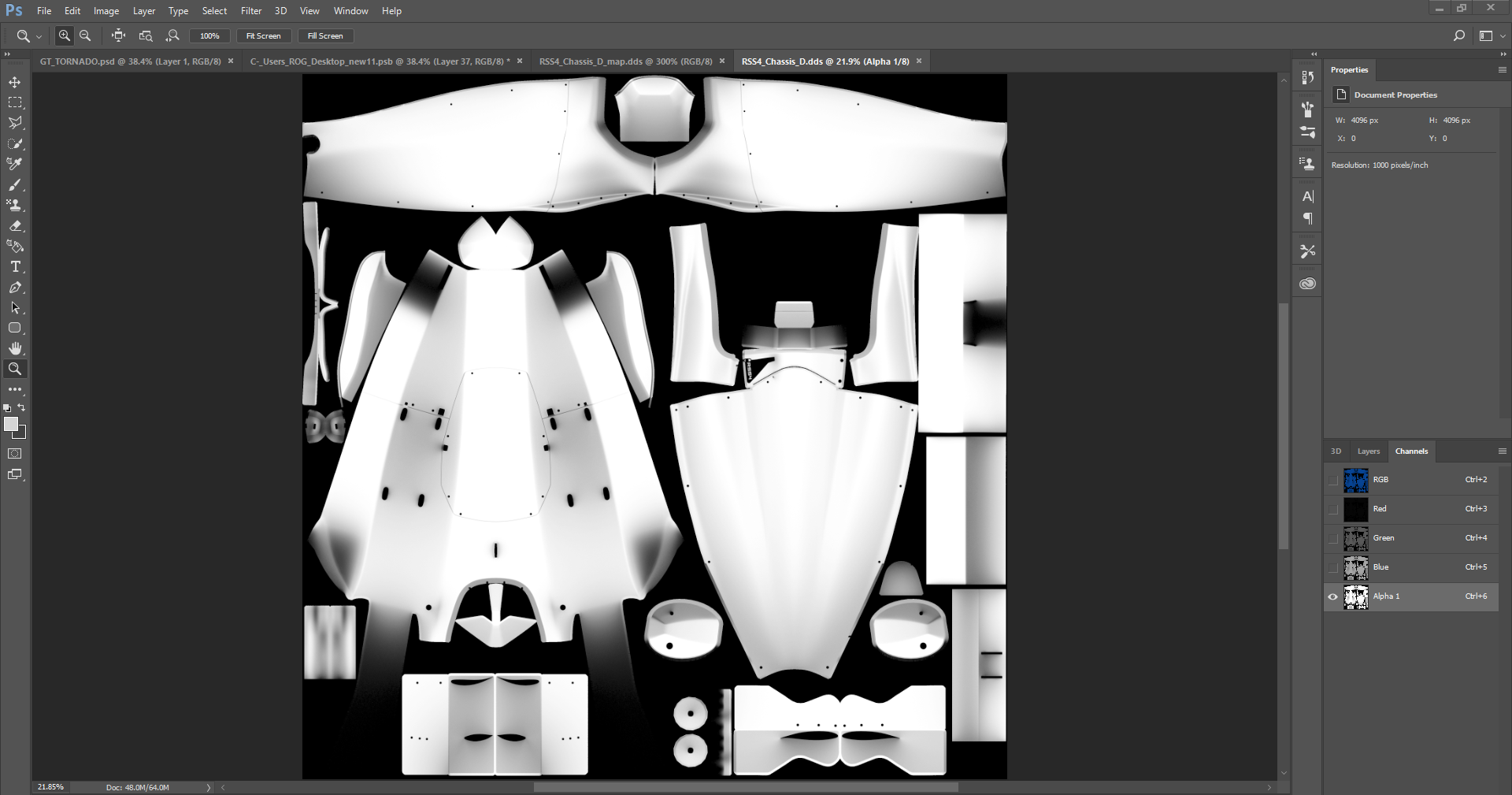Select the Brush tool
This screenshot has width=1512, height=795.
pos(15,184)
